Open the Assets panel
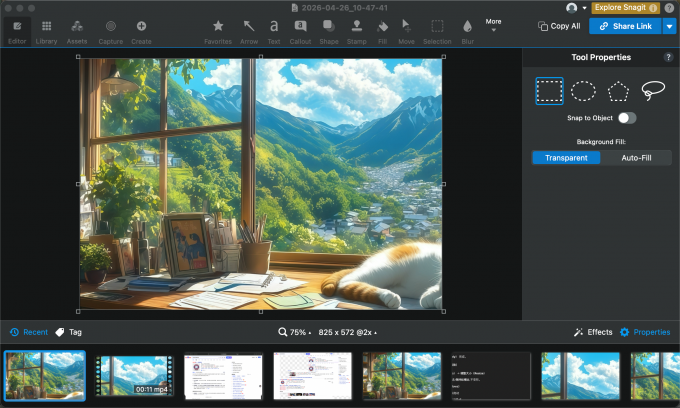 [77, 32]
